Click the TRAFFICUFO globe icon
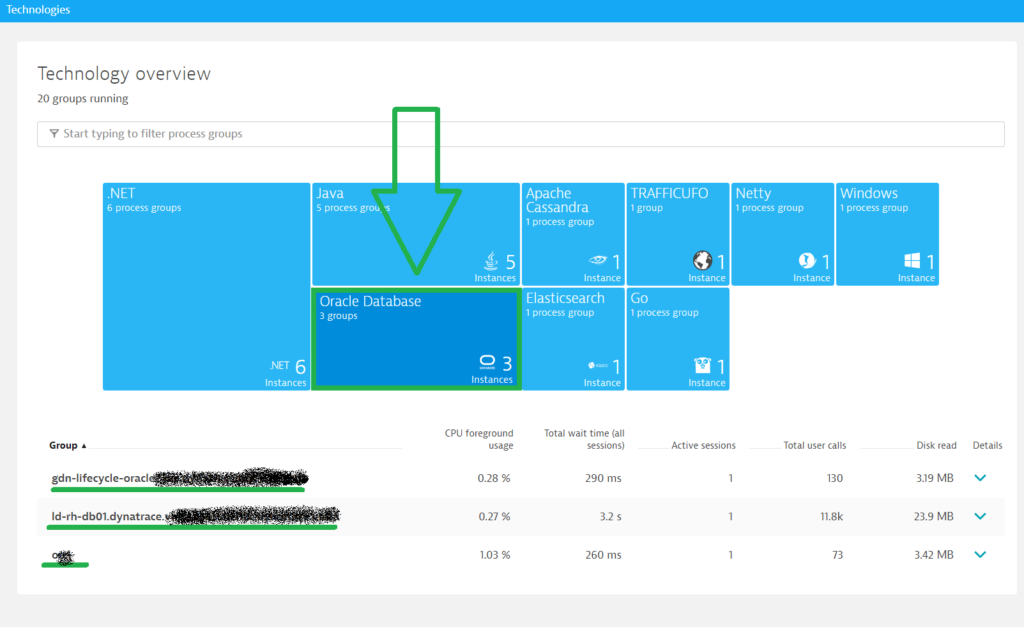 tap(702, 261)
